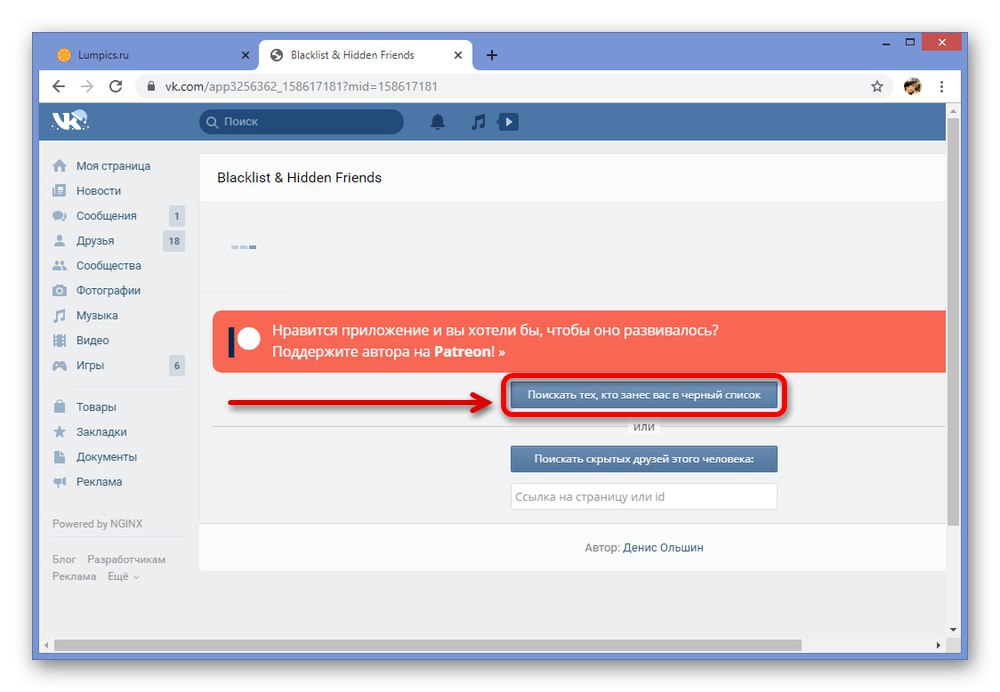The width and height of the screenshot is (1000, 692).
Task: Open Друзья in sidebar
Action: (96, 240)
